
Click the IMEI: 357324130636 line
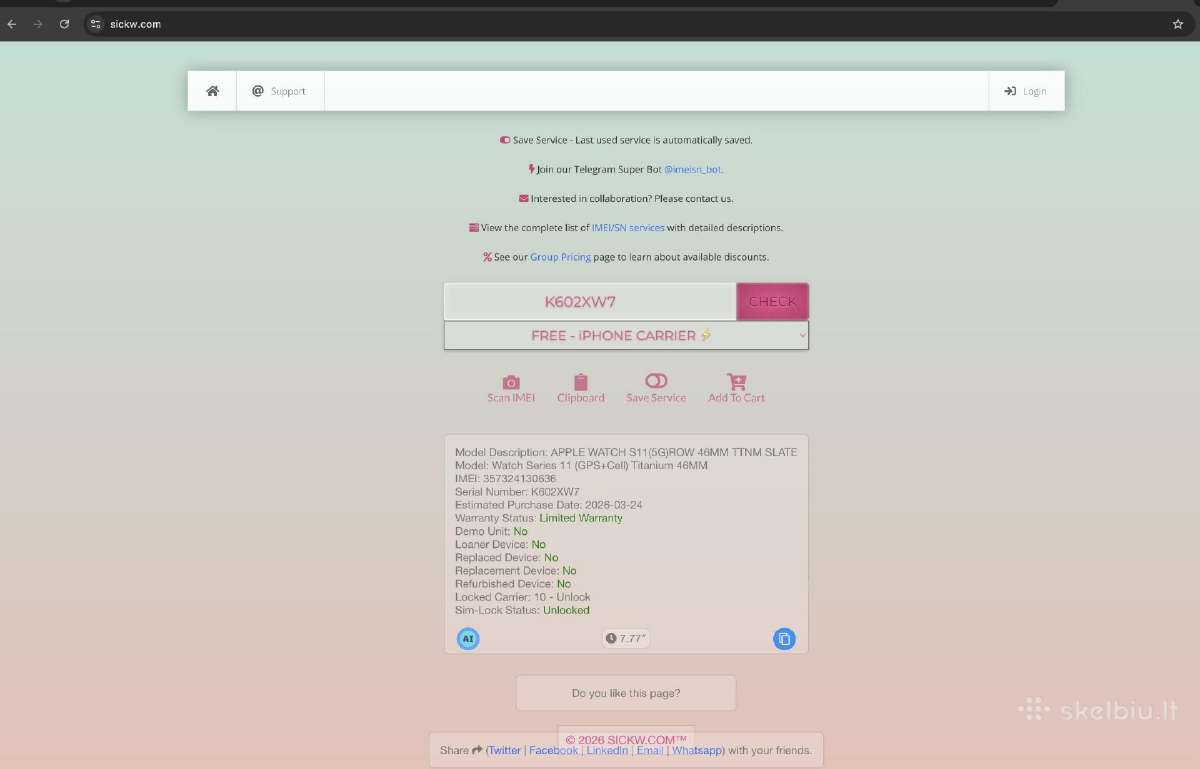tap(505, 478)
